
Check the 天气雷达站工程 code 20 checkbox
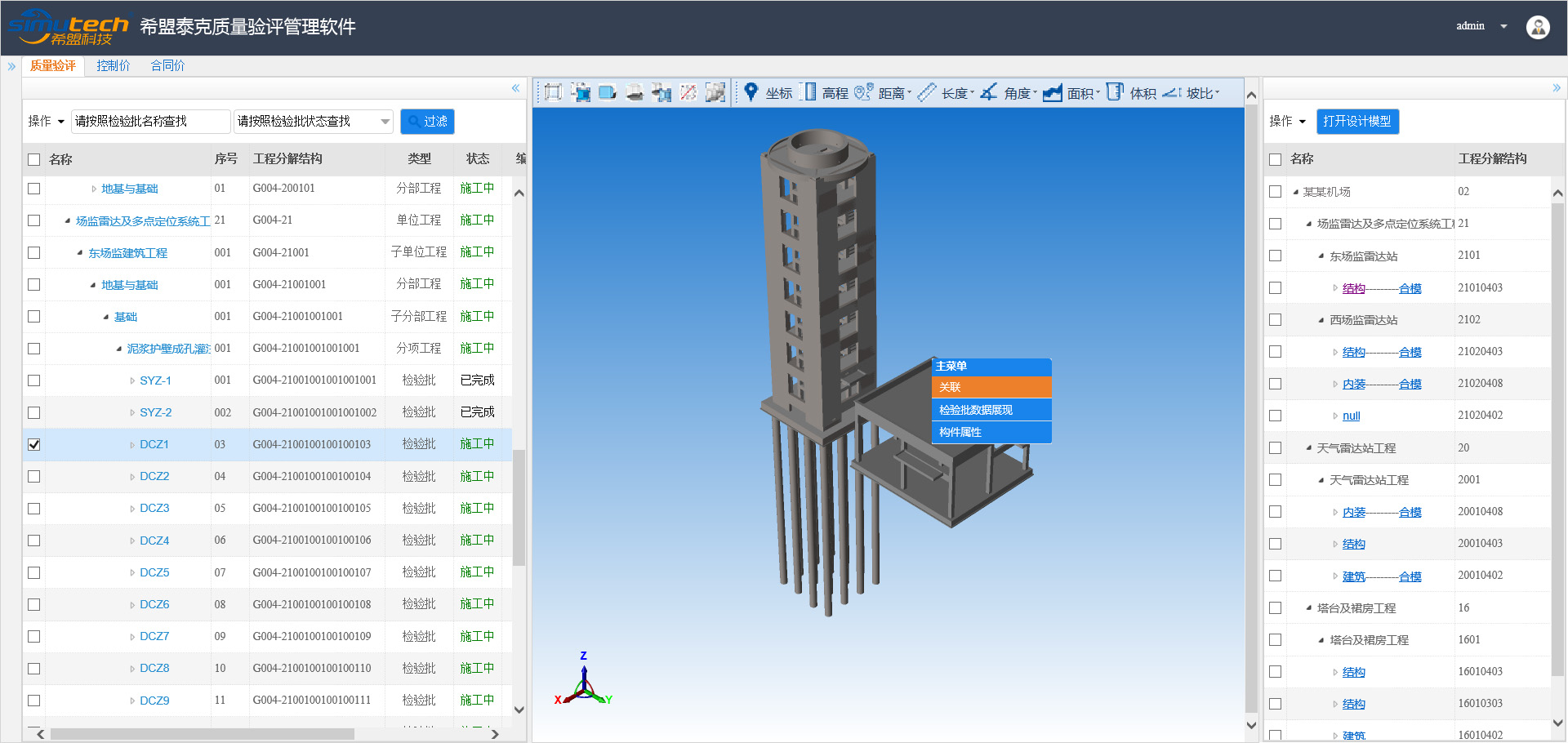(x=1275, y=447)
